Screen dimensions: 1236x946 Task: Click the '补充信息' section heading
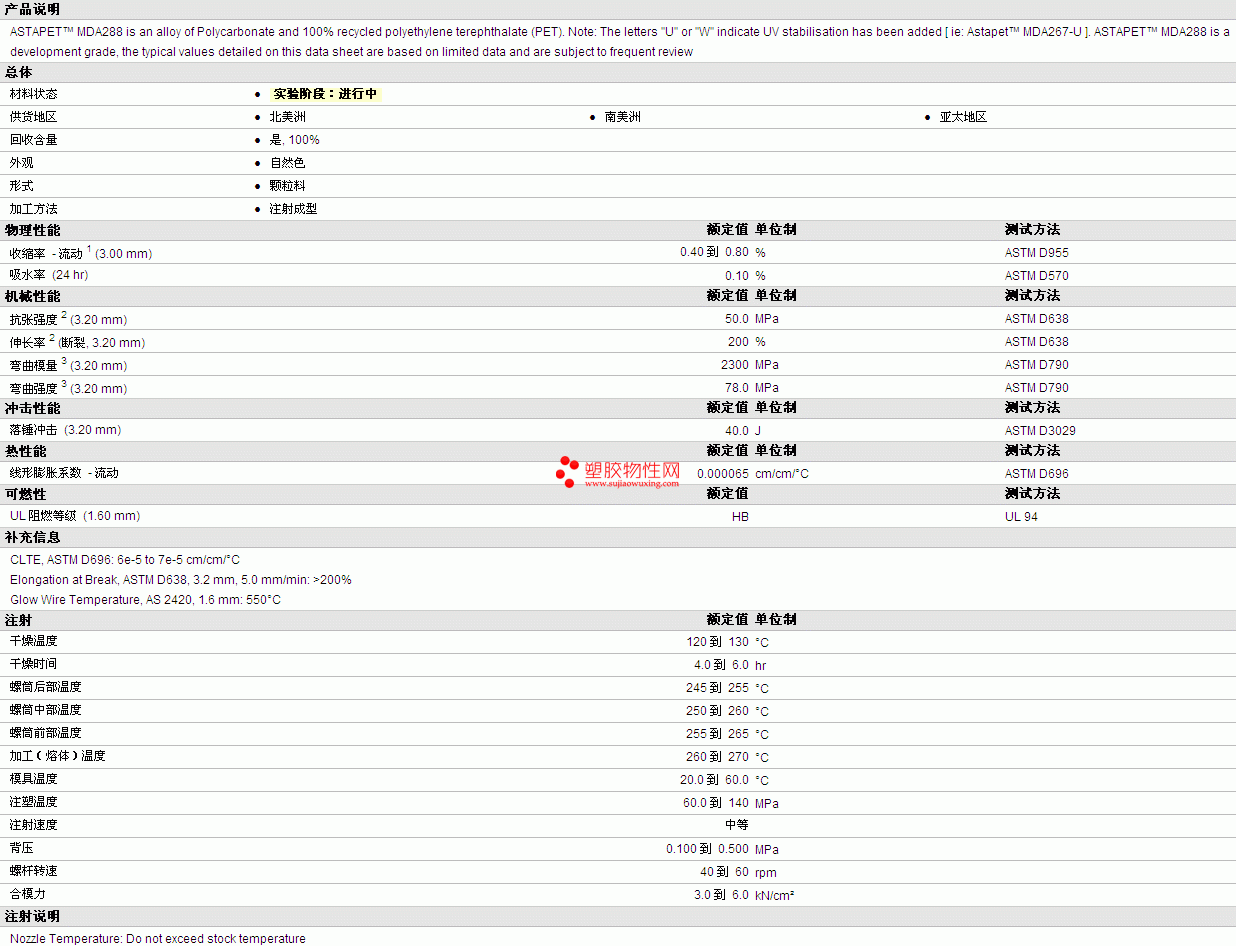pos(32,537)
